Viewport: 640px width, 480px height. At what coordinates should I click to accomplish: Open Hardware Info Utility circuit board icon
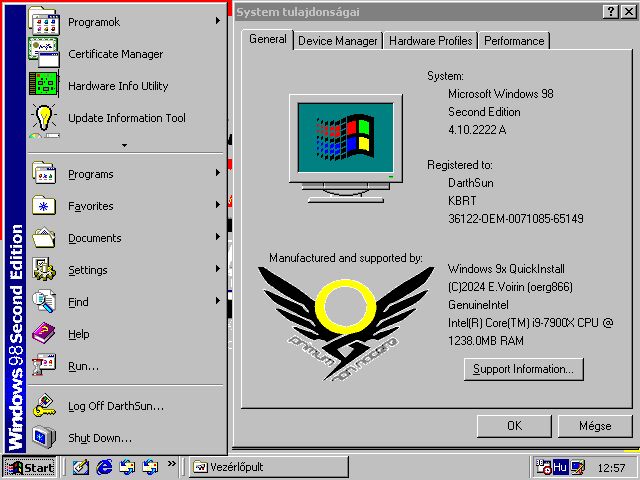(x=44, y=85)
